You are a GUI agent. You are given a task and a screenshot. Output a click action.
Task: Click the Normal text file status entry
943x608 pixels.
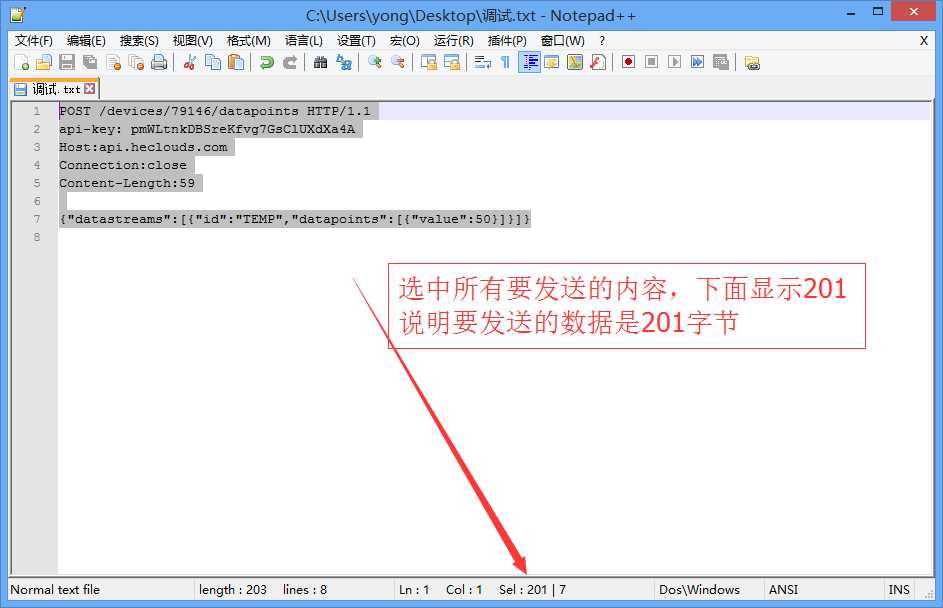(55, 589)
